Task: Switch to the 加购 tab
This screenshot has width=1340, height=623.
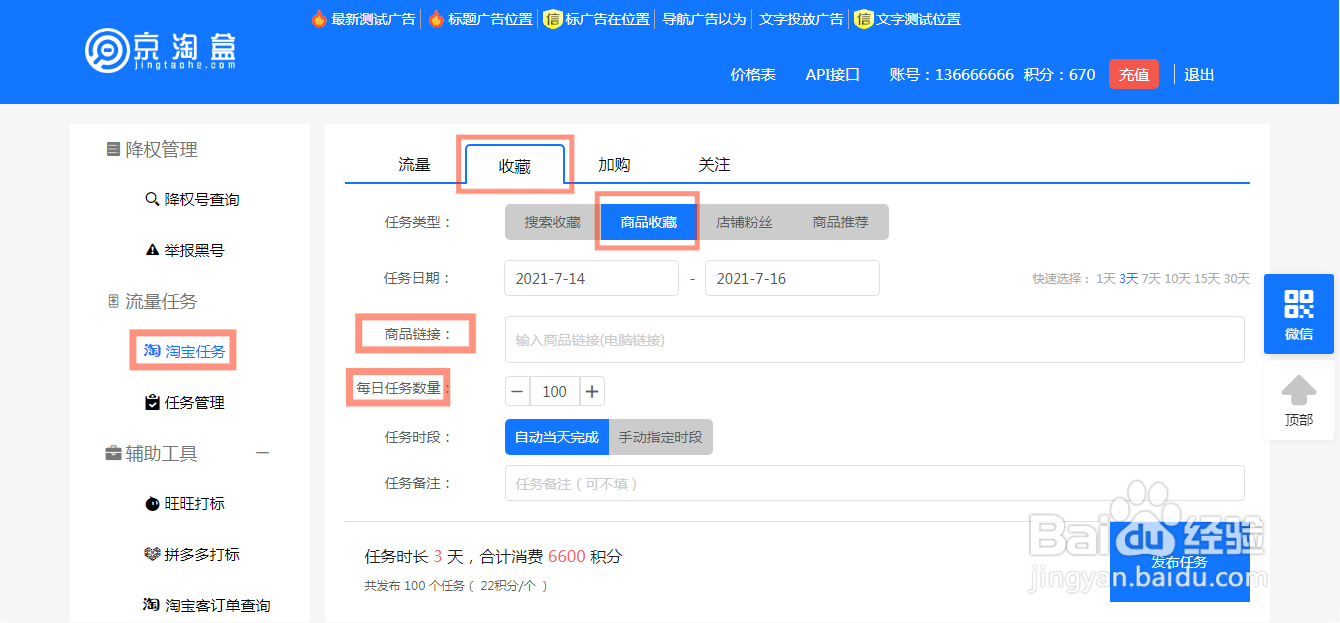Action: point(614,163)
